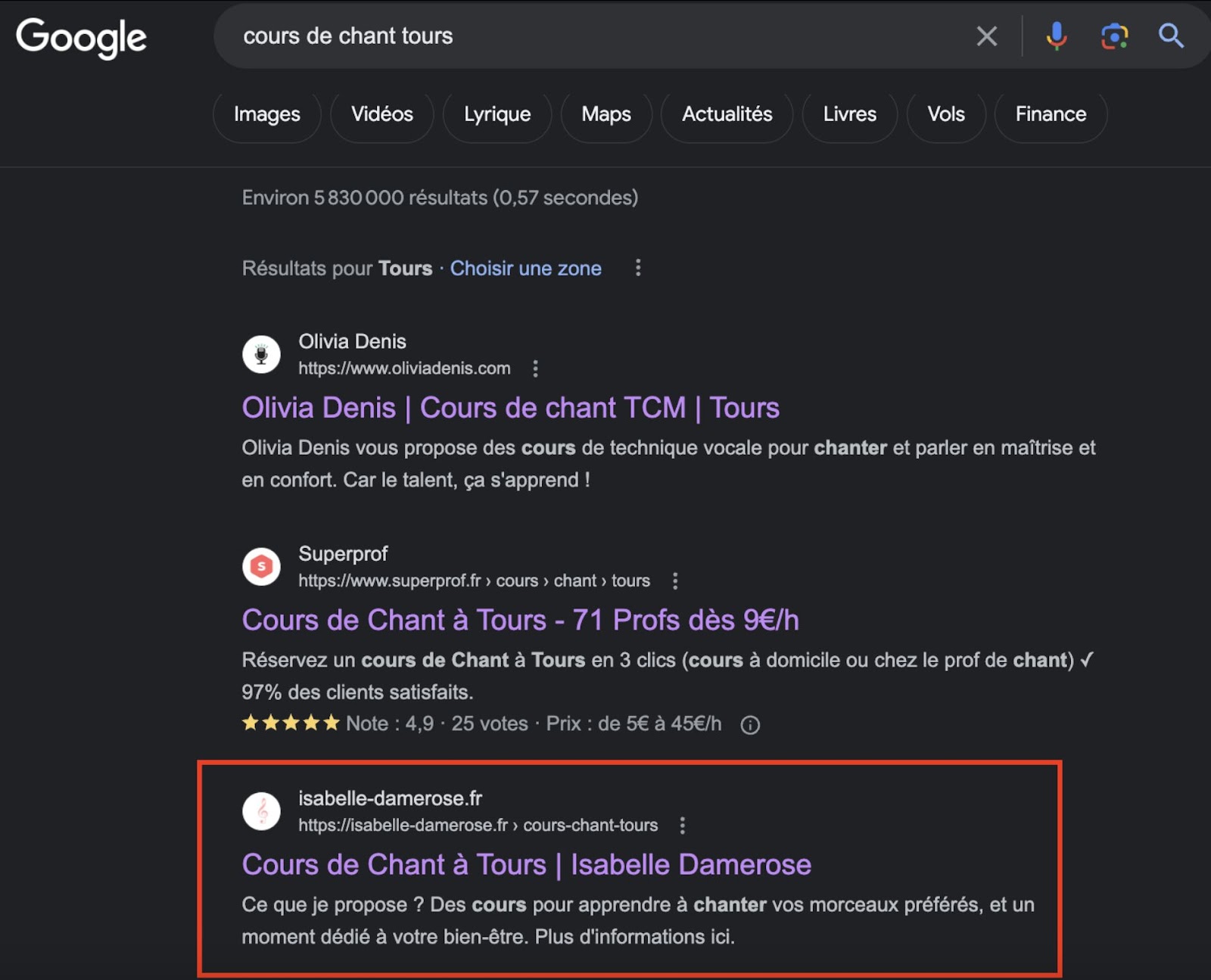Open three-dot menu for oliviadenis.com result

click(x=535, y=369)
